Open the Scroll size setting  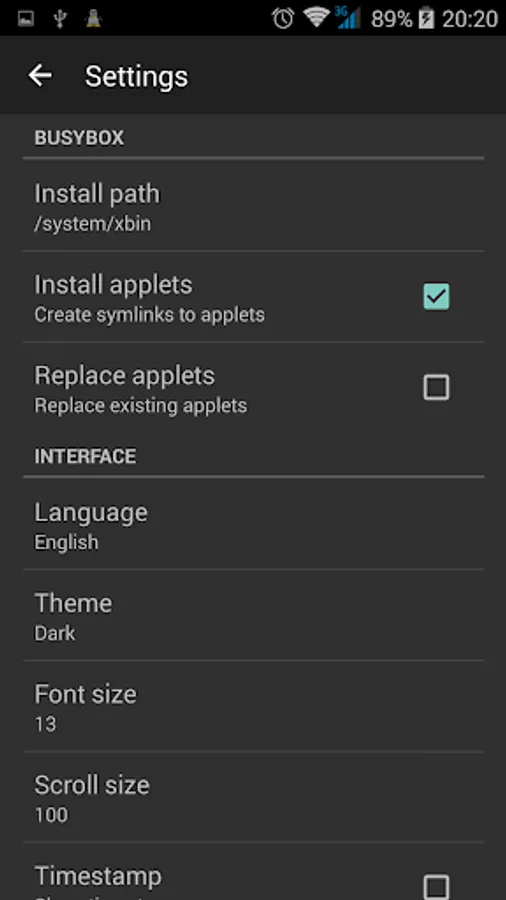pyautogui.click(x=253, y=797)
